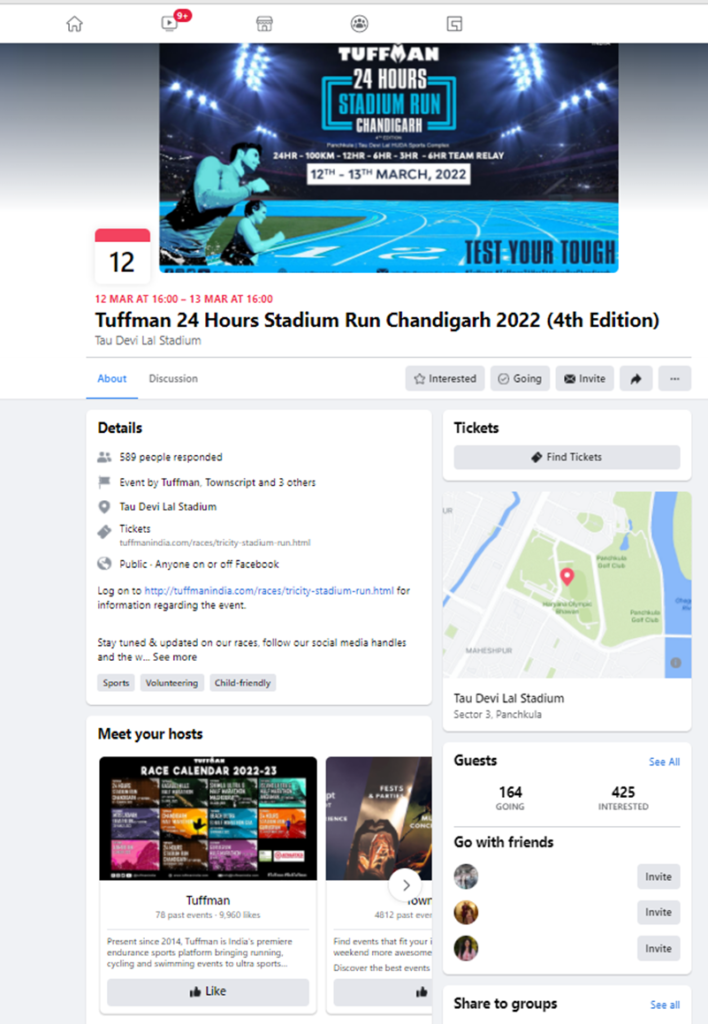Open the Gaming icon in top bar
Image resolution: width=708 pixels, height=1024 pixels.
point(455,24)
